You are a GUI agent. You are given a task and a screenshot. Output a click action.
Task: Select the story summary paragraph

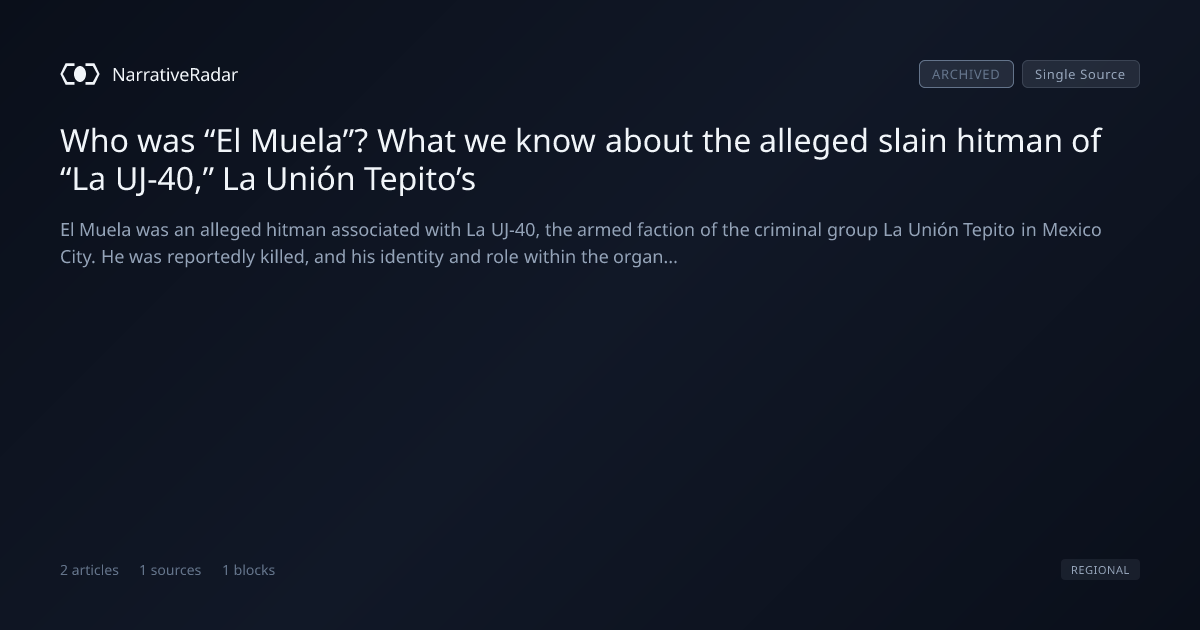coord(581,243)
